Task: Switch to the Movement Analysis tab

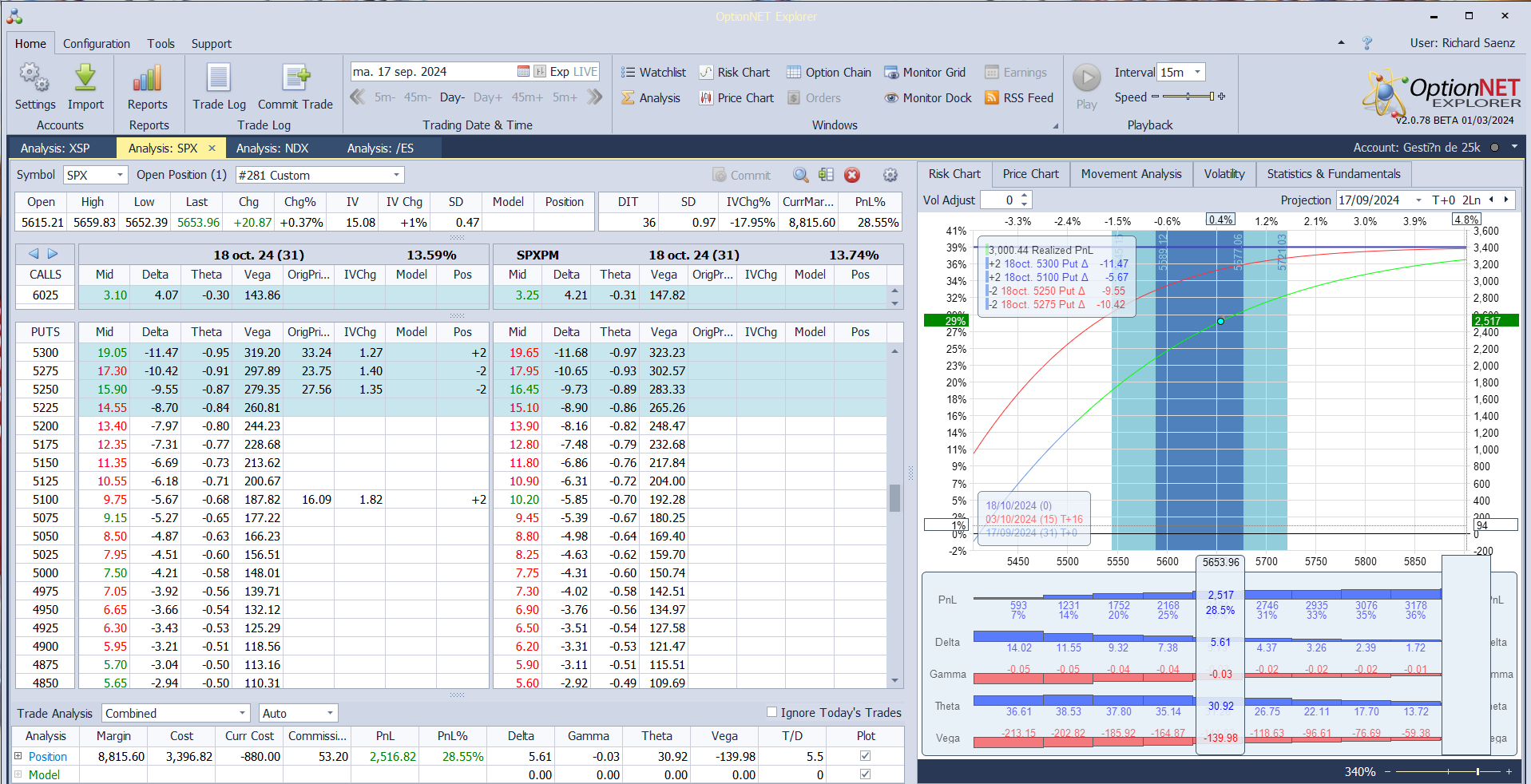Action: click(x=1131, y=174)
